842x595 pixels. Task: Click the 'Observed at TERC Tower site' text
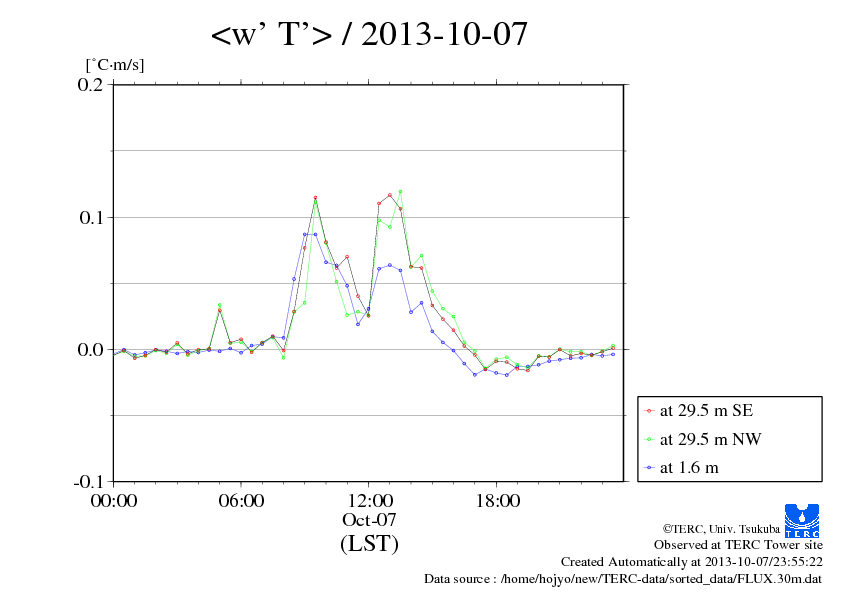coord(738,545)
